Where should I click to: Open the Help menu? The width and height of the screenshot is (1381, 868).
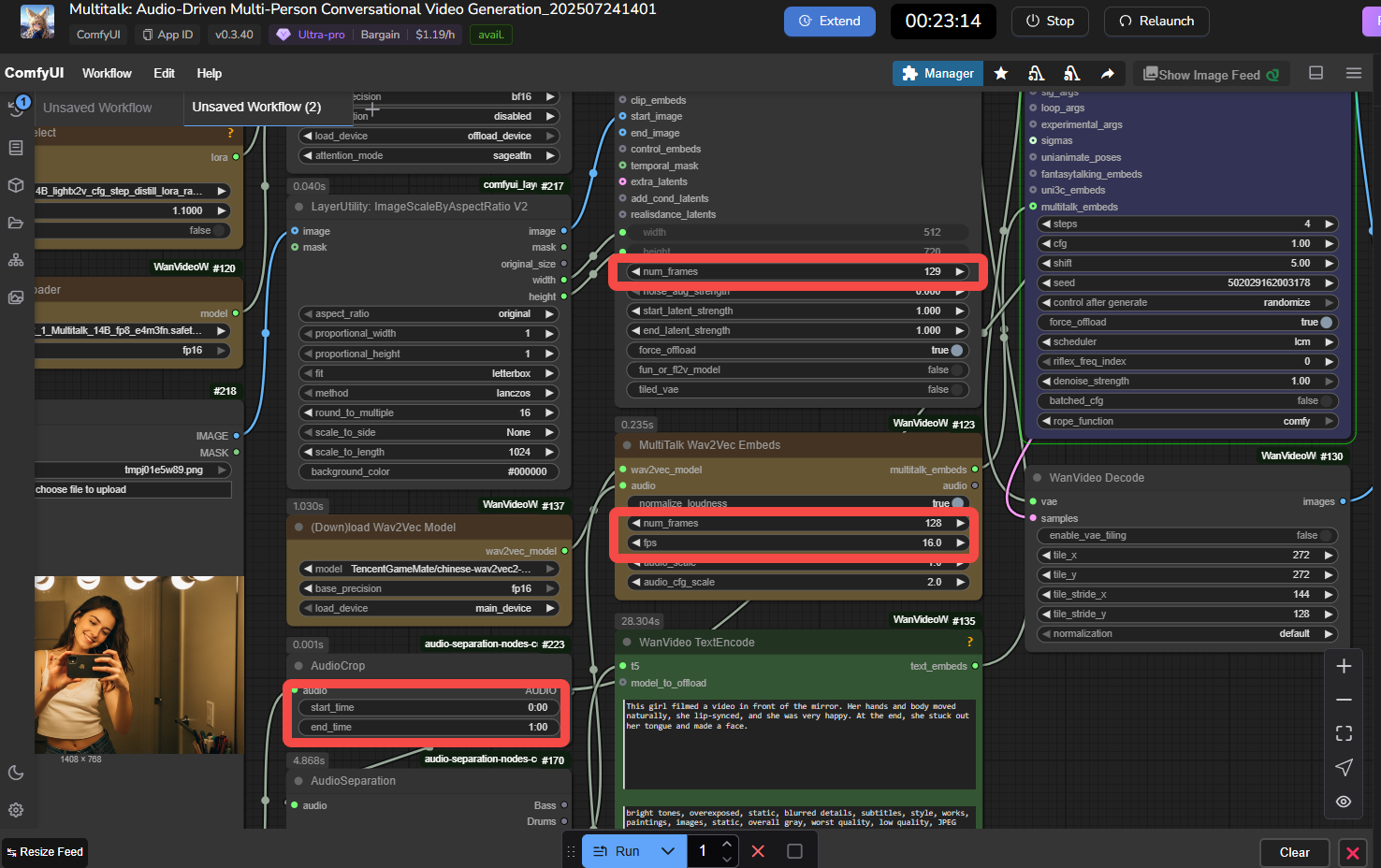tap(209, 73)
